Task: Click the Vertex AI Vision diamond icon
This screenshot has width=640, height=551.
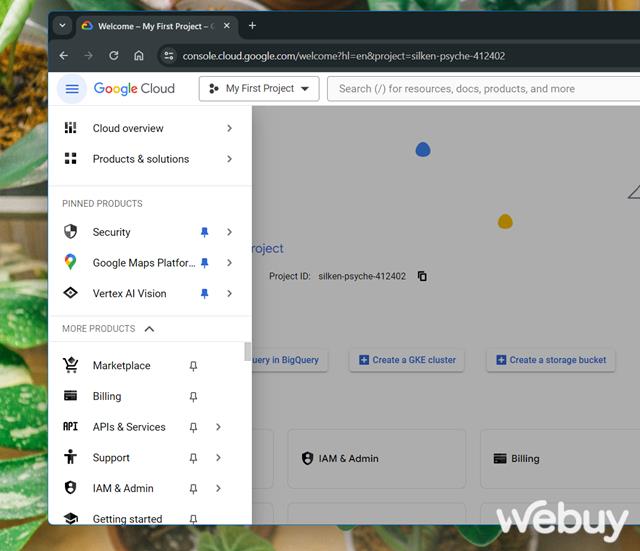Action: (x=71, y=293)
